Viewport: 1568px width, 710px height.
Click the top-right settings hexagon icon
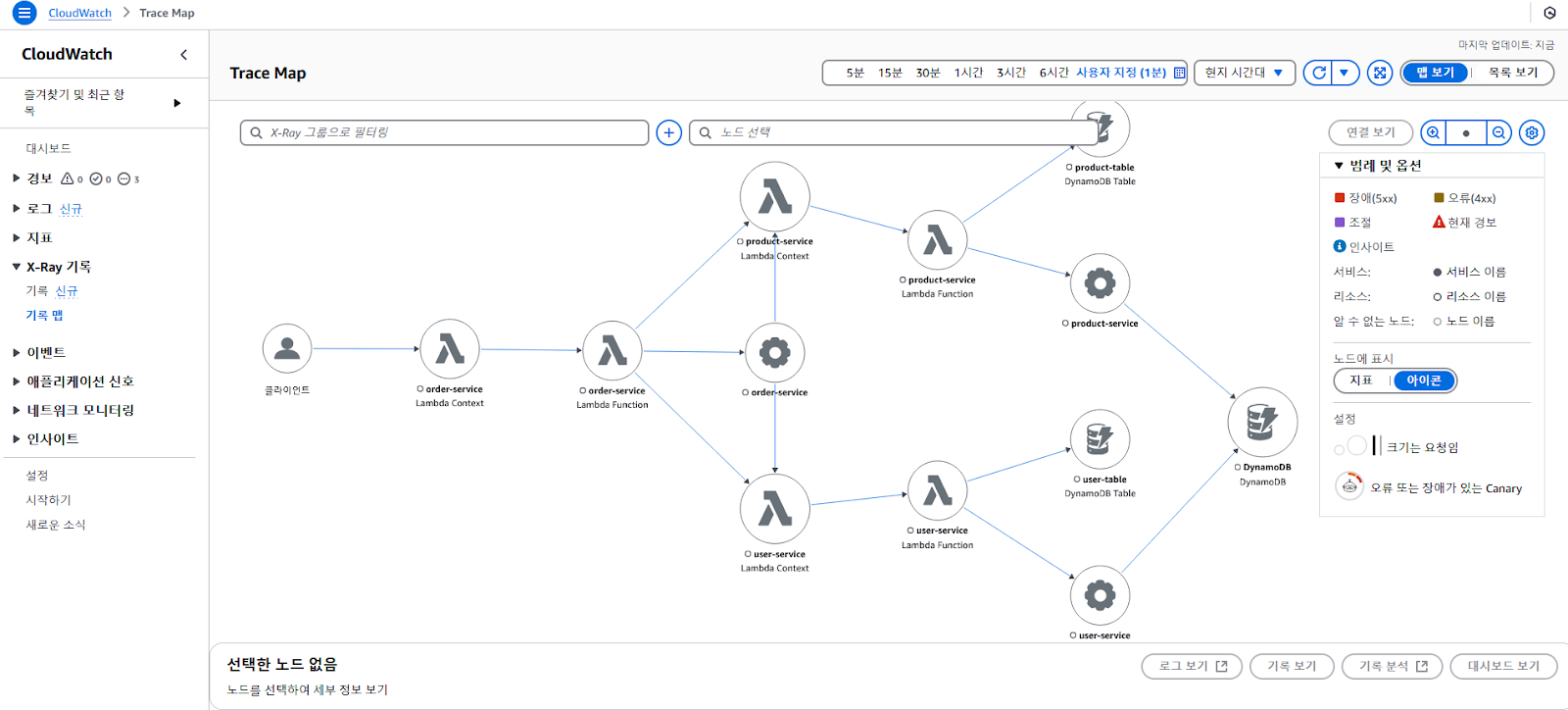click(1549, 13)
